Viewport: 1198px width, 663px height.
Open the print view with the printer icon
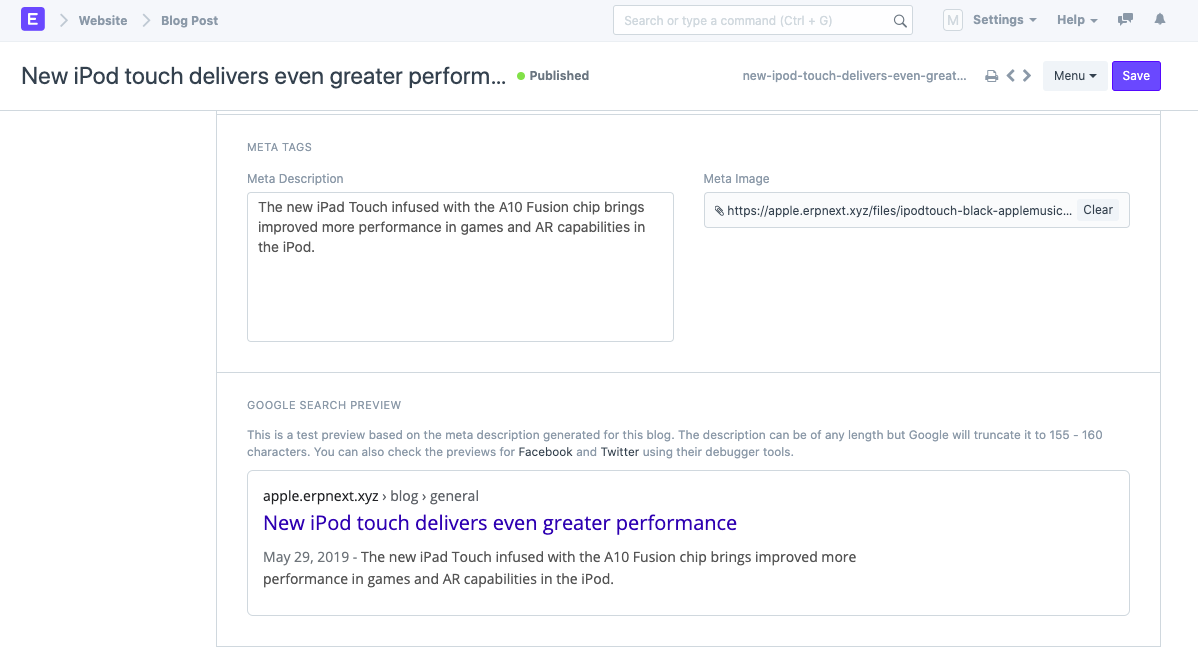coord(991,75)
